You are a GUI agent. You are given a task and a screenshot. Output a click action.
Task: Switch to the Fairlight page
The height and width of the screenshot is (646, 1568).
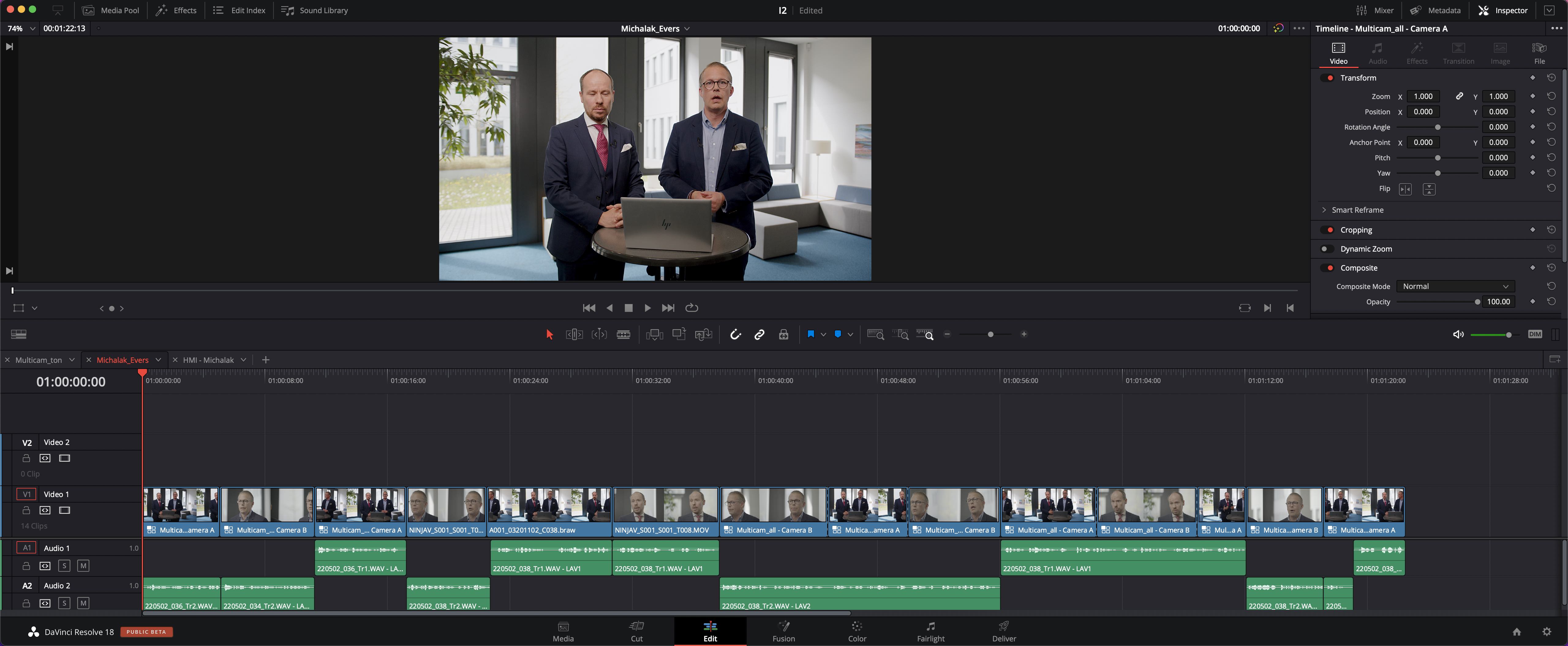(x=931, y=631)
